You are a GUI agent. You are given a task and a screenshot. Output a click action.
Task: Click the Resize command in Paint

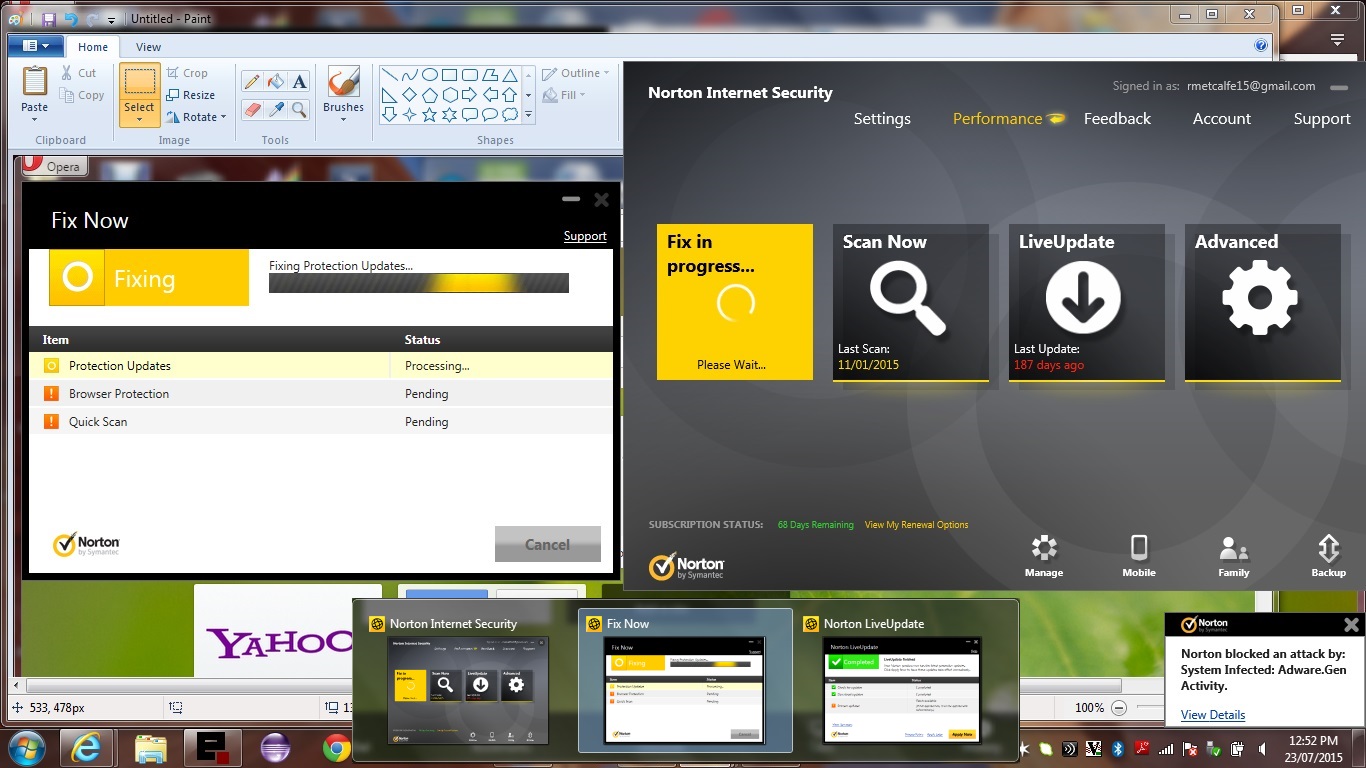pyautogui.click(x=190, y=95)
